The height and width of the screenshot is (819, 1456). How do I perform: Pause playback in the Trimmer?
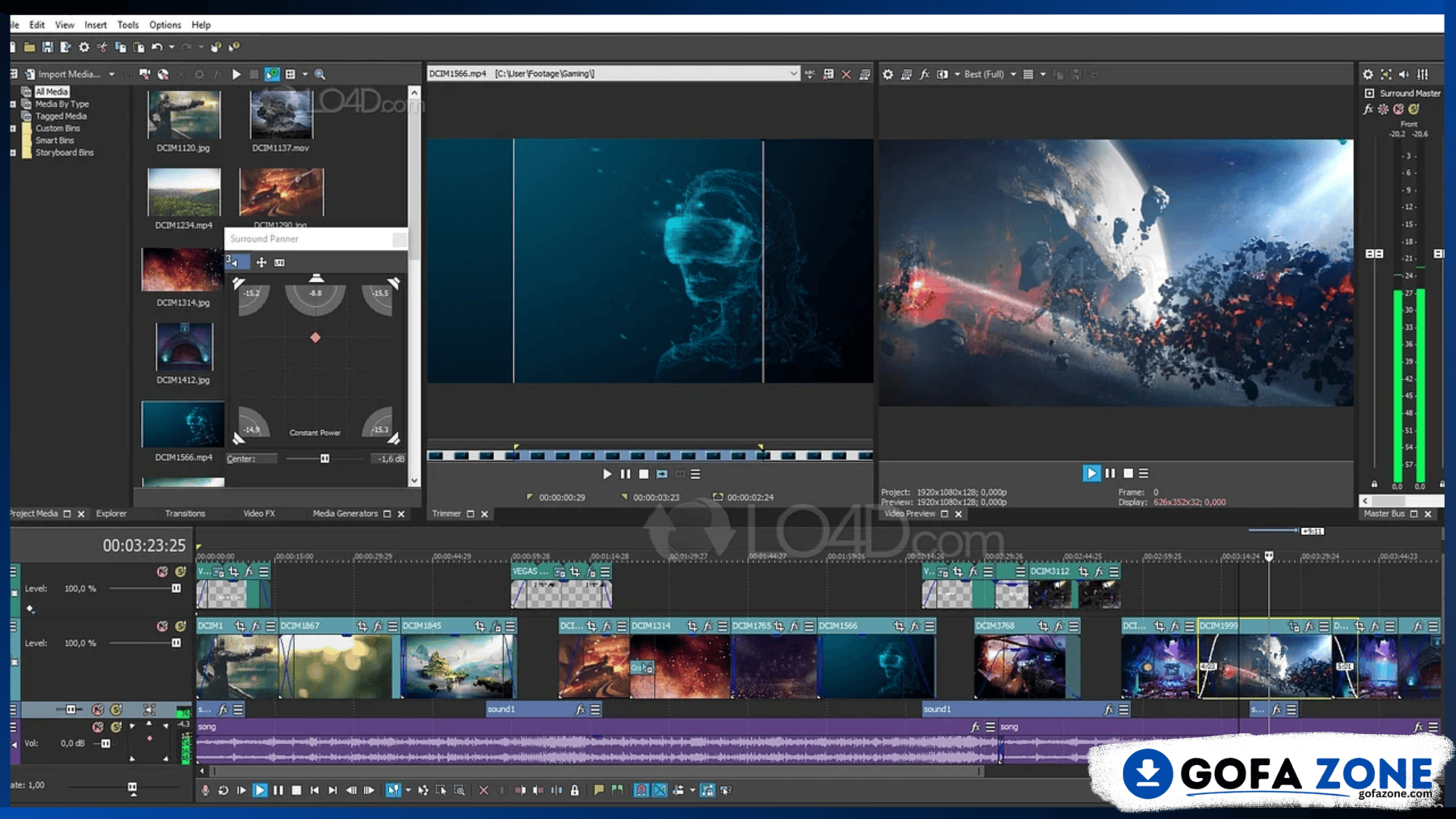click(x=625, y=474)
